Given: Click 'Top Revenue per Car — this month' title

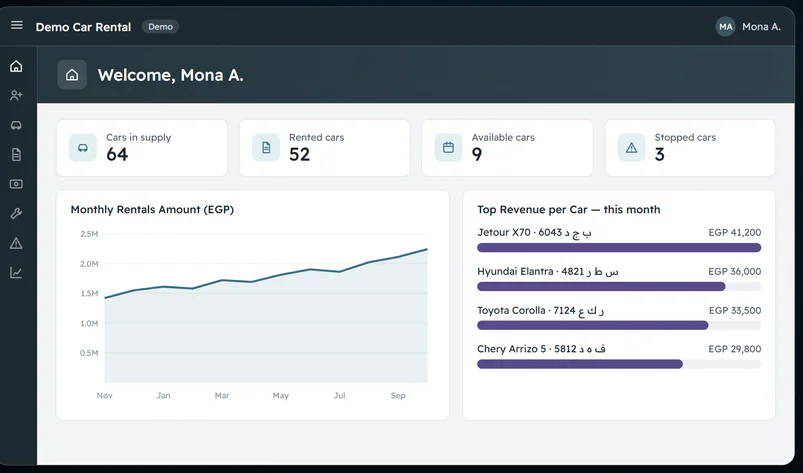Looking at the screenshot, I should pyautogui.click(x=568, y=209).
